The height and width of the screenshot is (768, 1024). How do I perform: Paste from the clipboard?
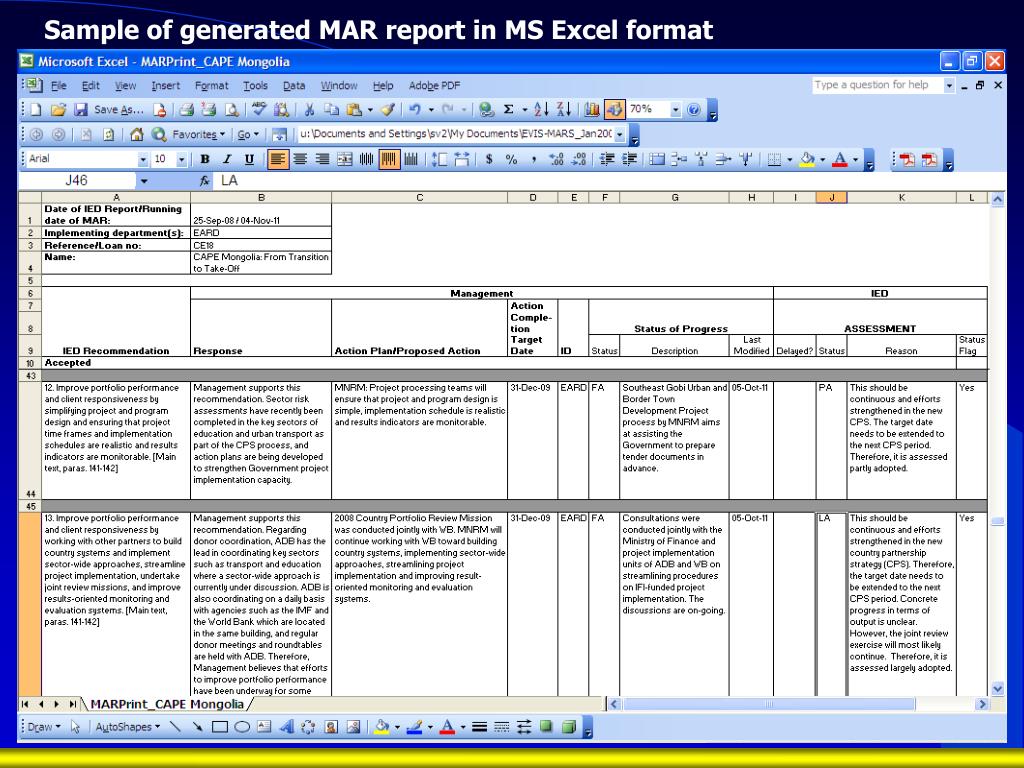coord(355,110)
